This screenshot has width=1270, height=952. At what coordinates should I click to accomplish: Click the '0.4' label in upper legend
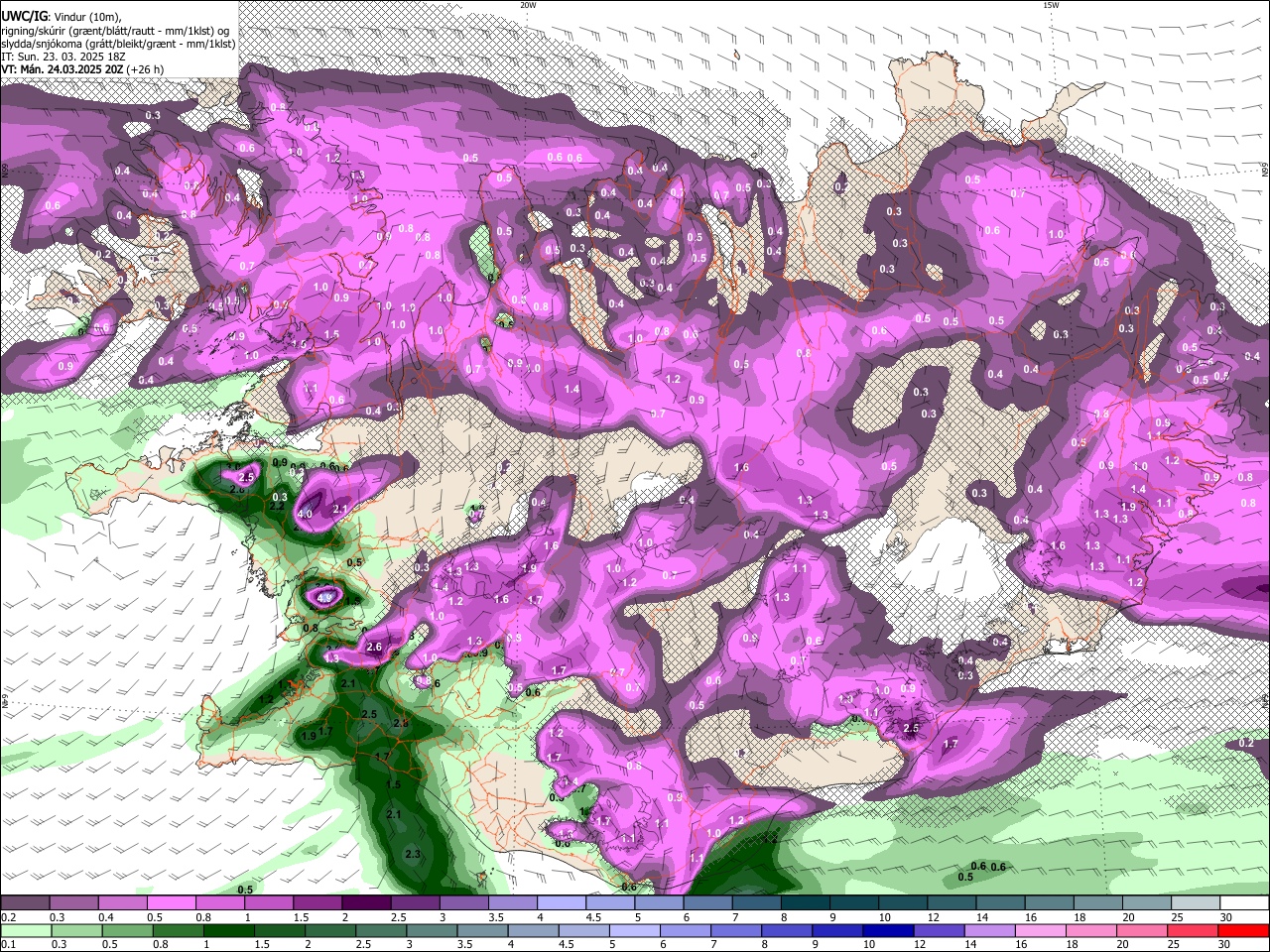[x=105, y=917]
